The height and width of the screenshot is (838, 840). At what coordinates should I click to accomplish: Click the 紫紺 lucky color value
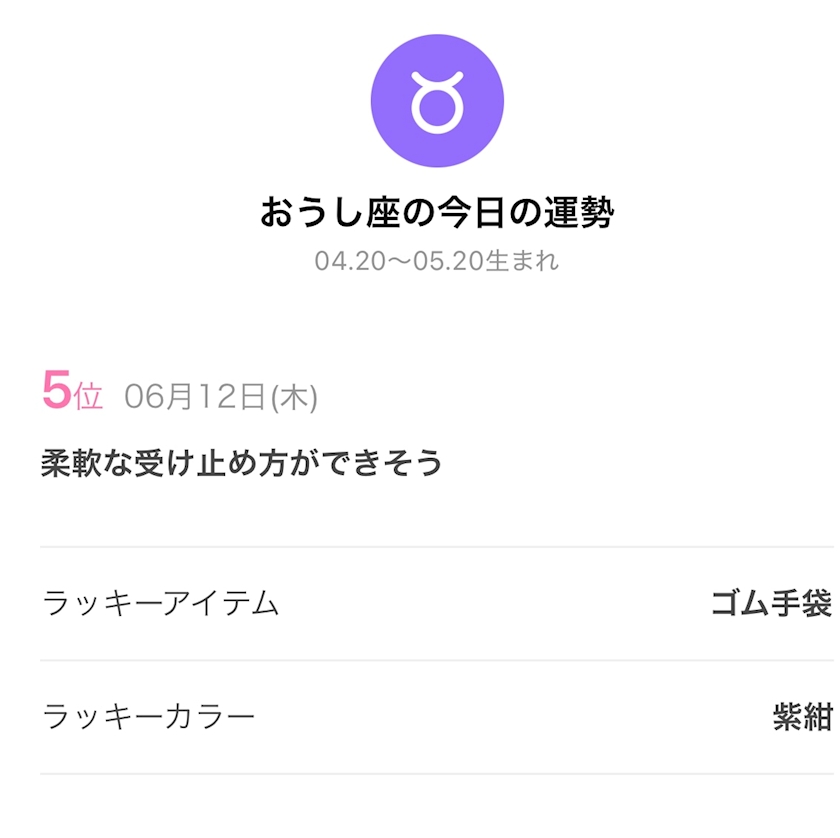click(x=802, y=717)
